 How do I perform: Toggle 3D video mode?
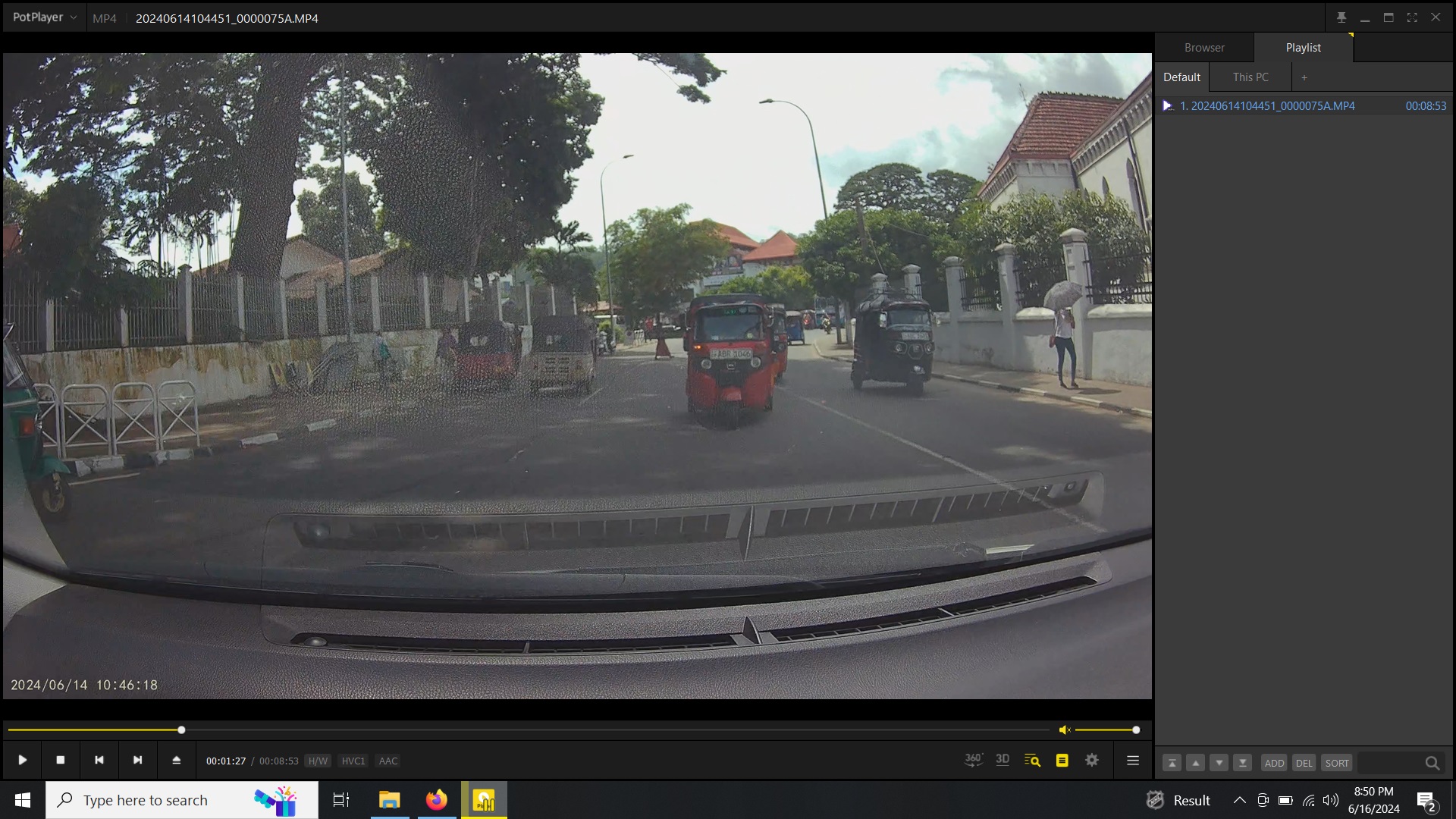click(1003, 760)
